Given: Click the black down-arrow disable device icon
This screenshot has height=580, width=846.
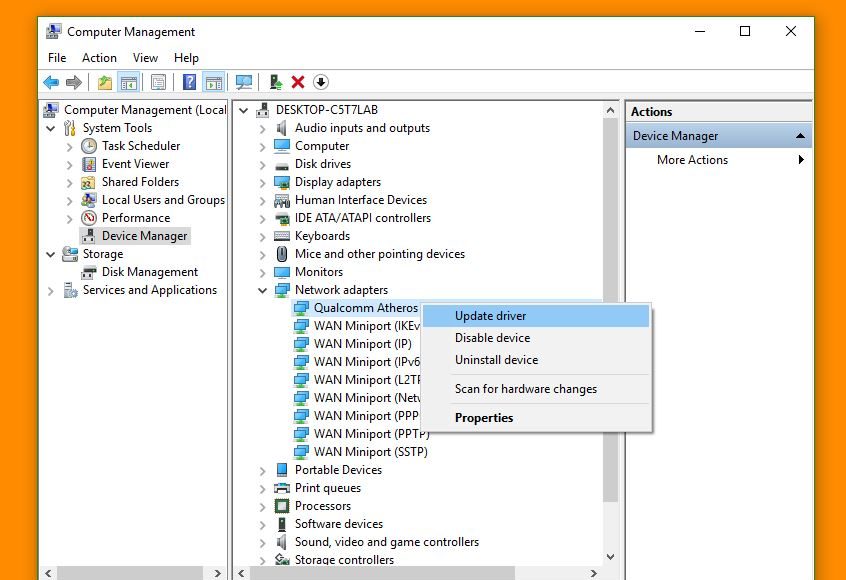Looking at the screenshot, I should 321,82.
